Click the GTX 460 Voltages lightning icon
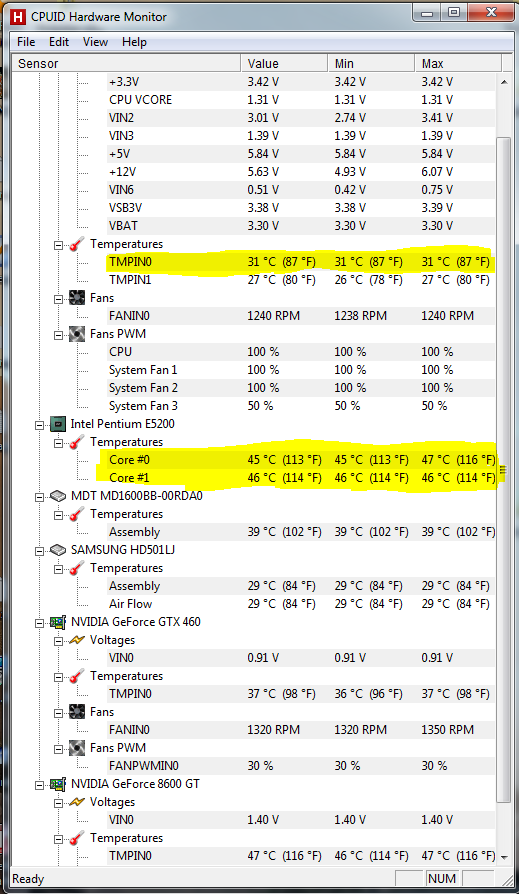519x894 pixels. [77, 640]
